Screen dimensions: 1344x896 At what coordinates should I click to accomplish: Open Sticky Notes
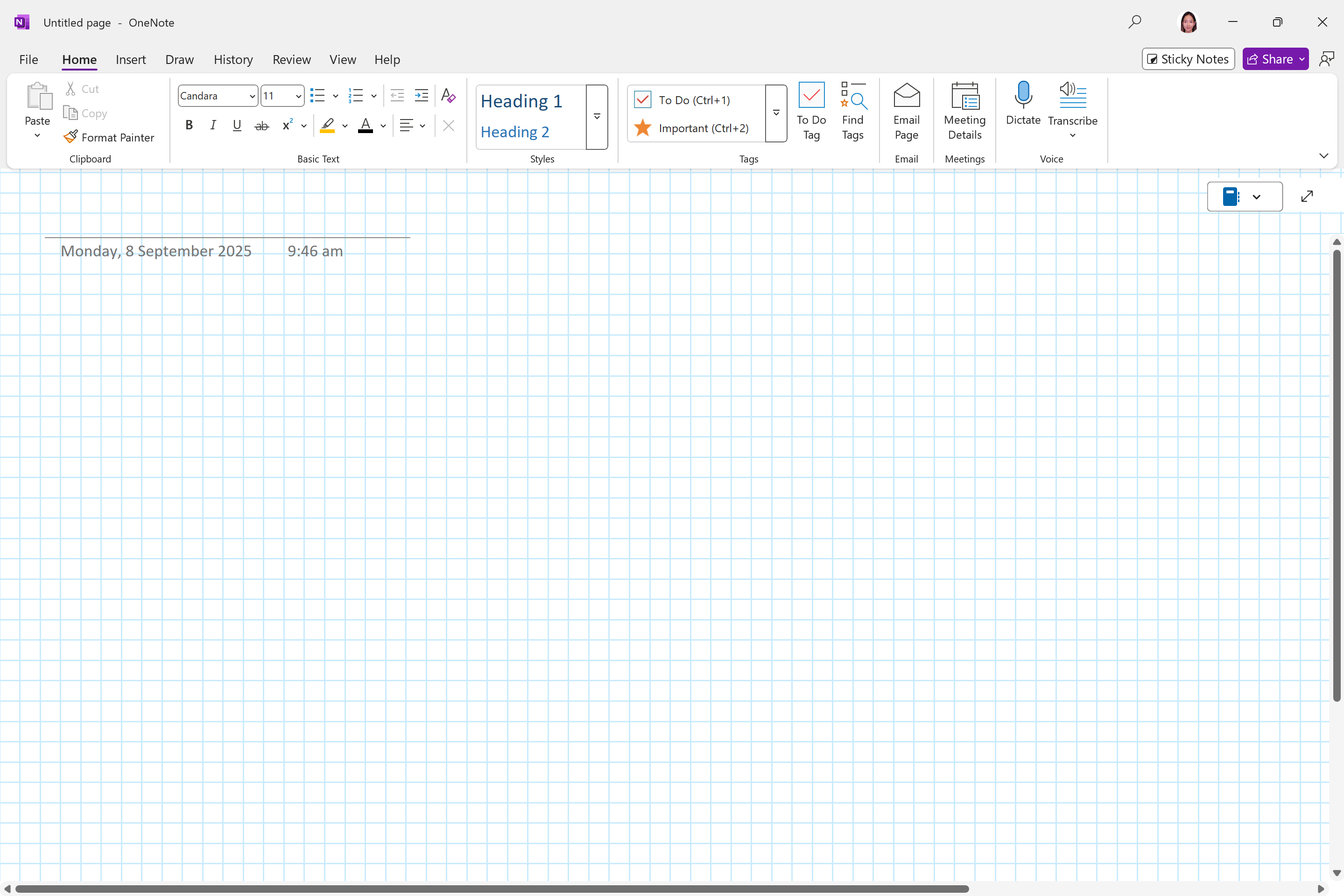click(1188, 59)
